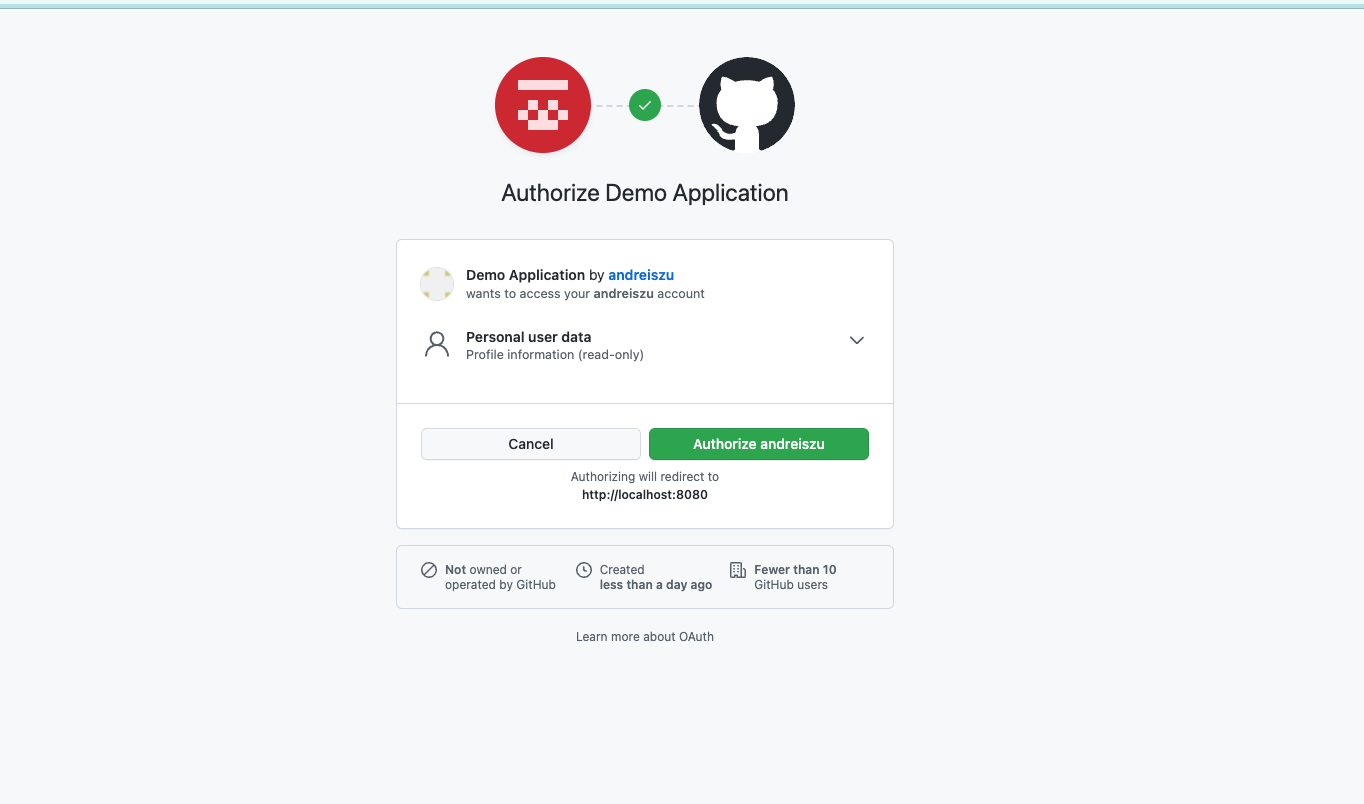
Task: Click the Not owned or operated by GitHub text
Action: 500,577
